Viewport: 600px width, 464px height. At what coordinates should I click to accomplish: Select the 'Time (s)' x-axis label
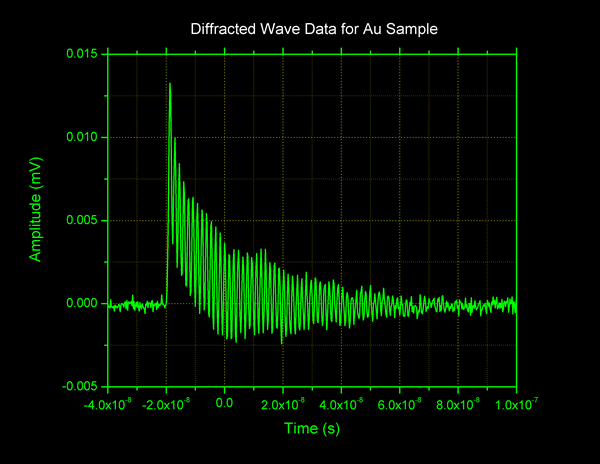tap(311, 427)
